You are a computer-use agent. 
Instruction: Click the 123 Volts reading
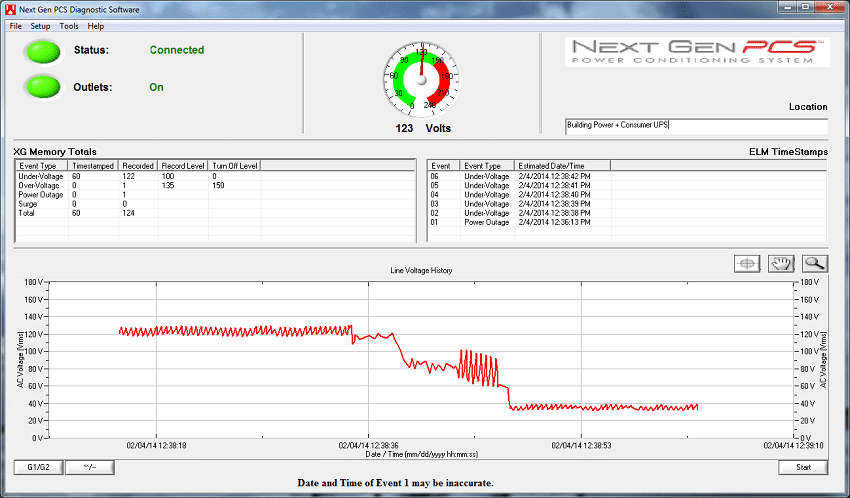point(423,128)
